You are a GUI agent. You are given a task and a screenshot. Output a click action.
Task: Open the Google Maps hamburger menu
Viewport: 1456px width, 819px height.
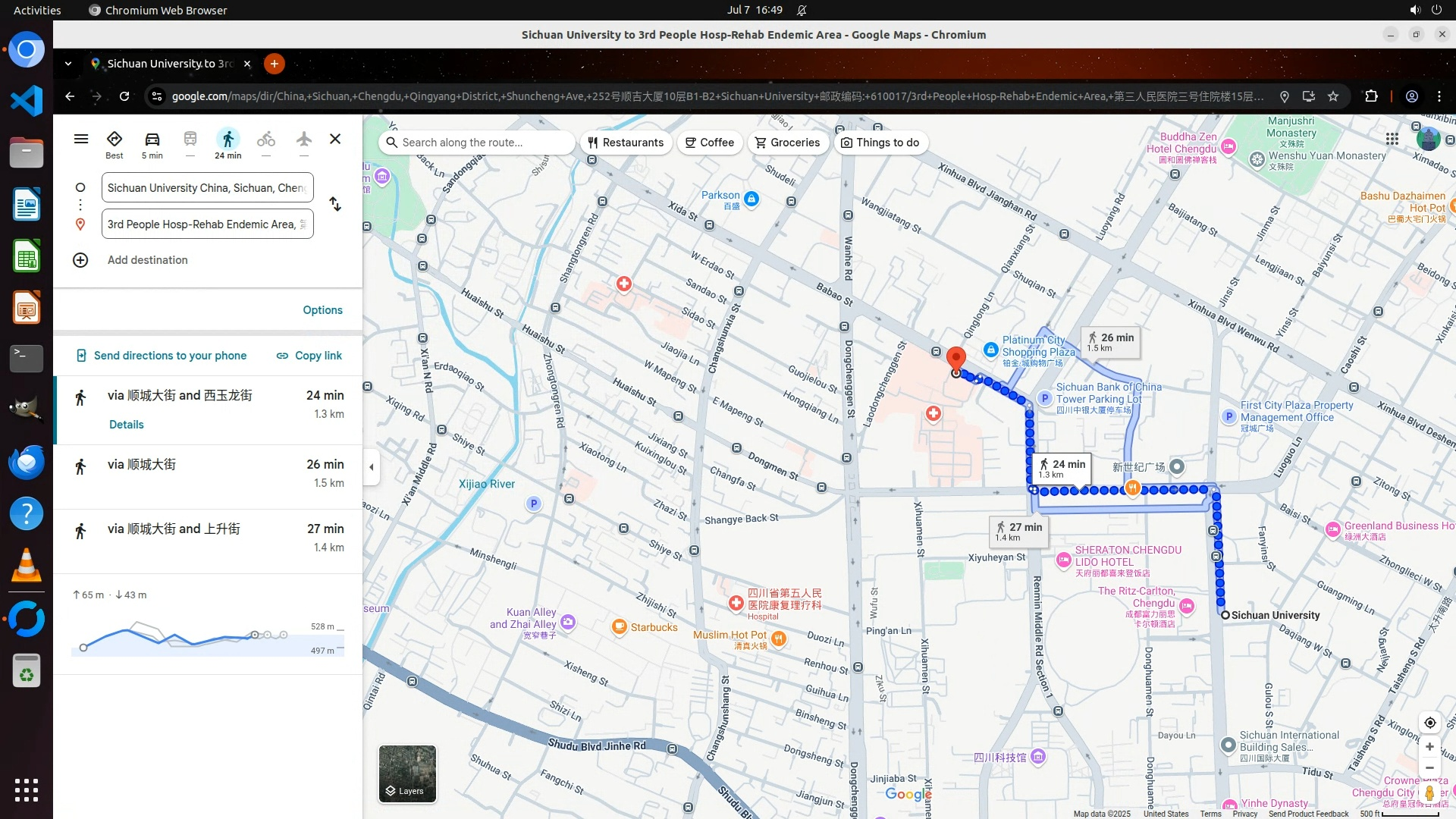coord(81,139)
